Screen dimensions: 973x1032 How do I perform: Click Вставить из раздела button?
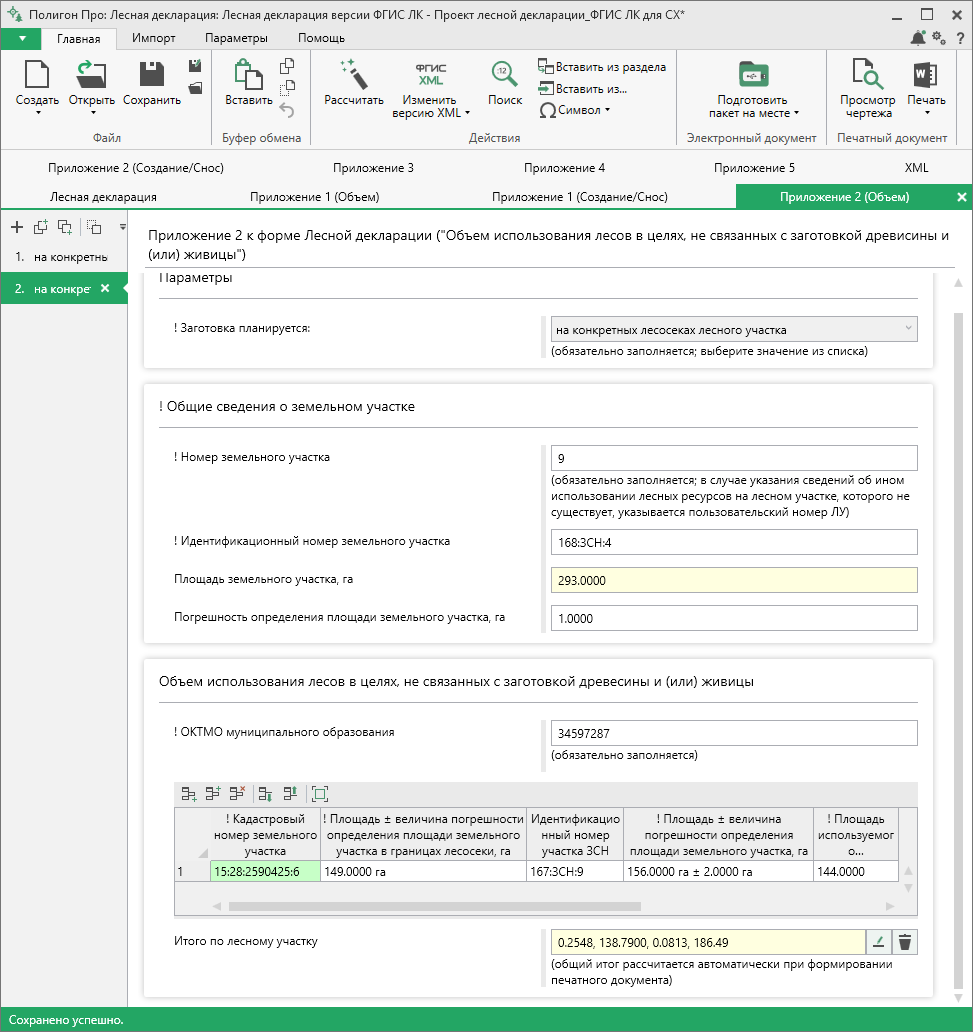602,66
